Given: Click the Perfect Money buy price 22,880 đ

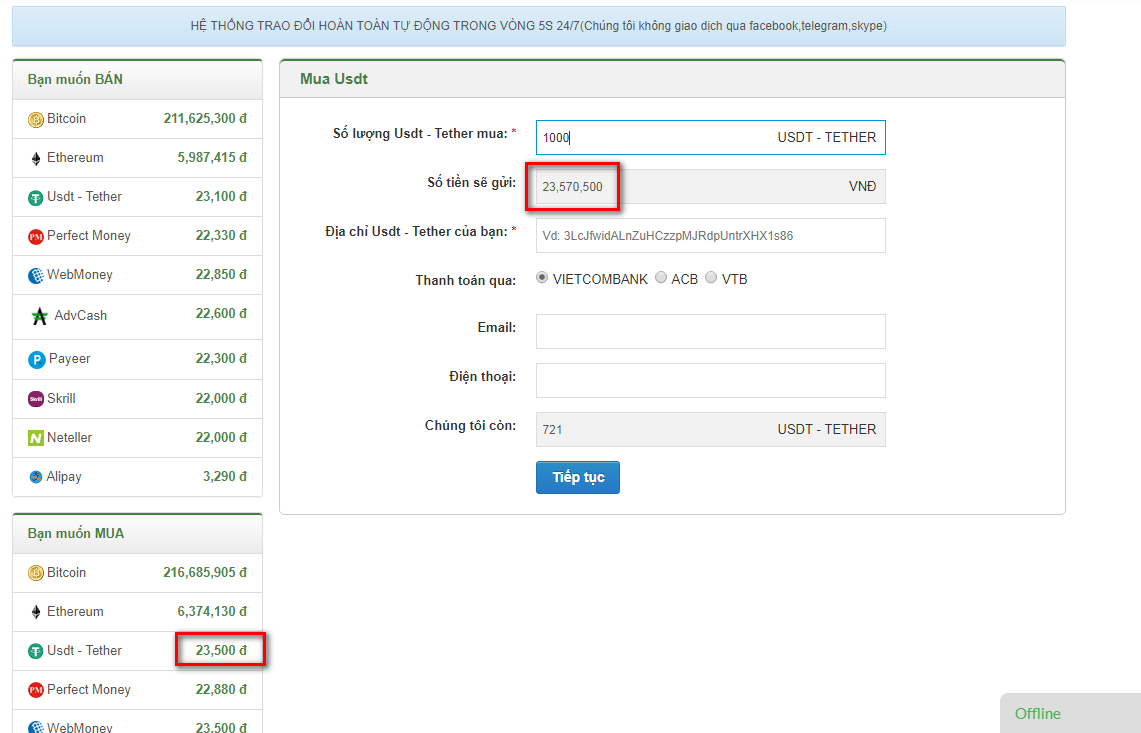Looking at the screenshot, I should pyautogui.click(x=221, y=689).
